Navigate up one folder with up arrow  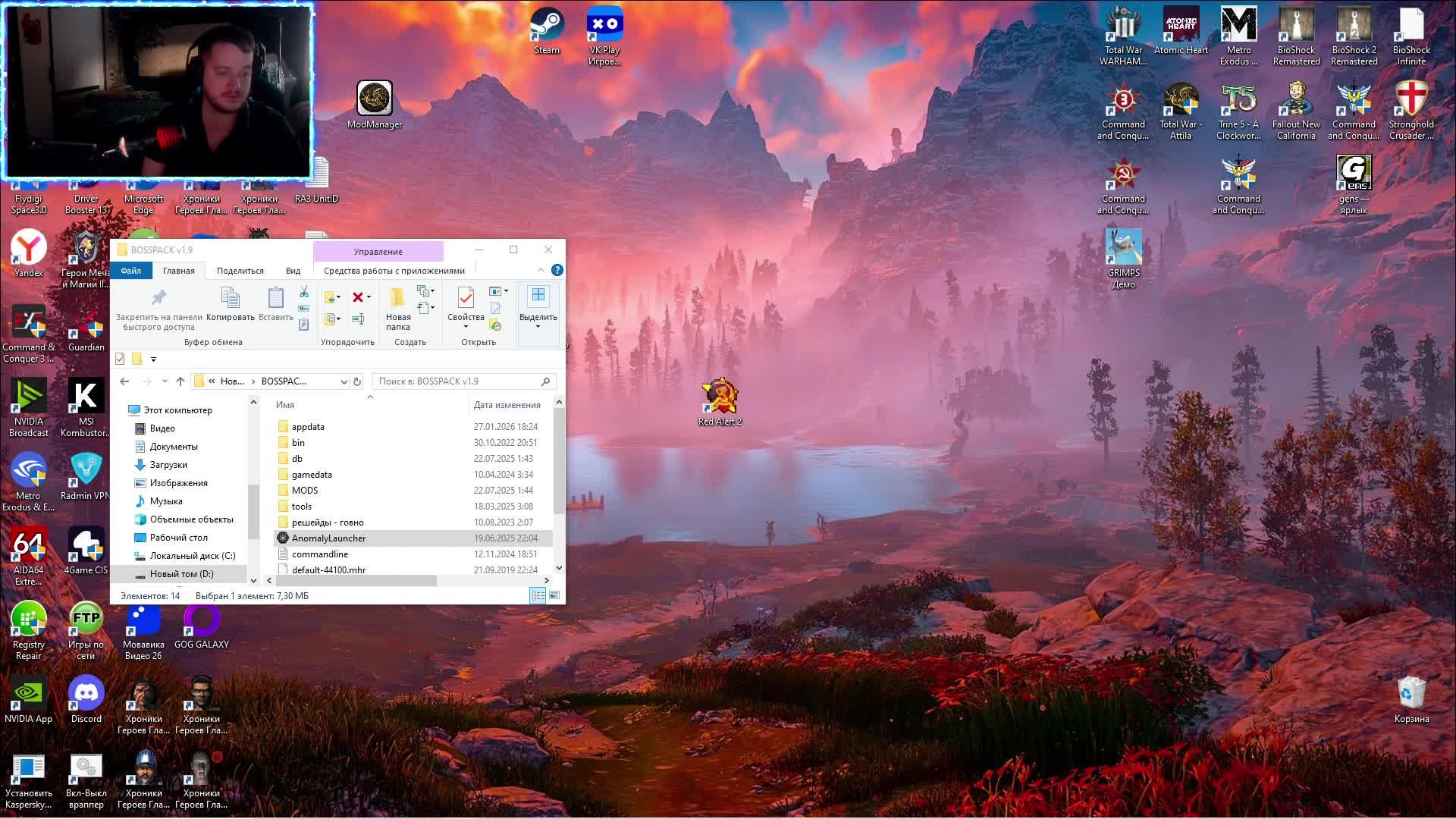click(180, 381)
